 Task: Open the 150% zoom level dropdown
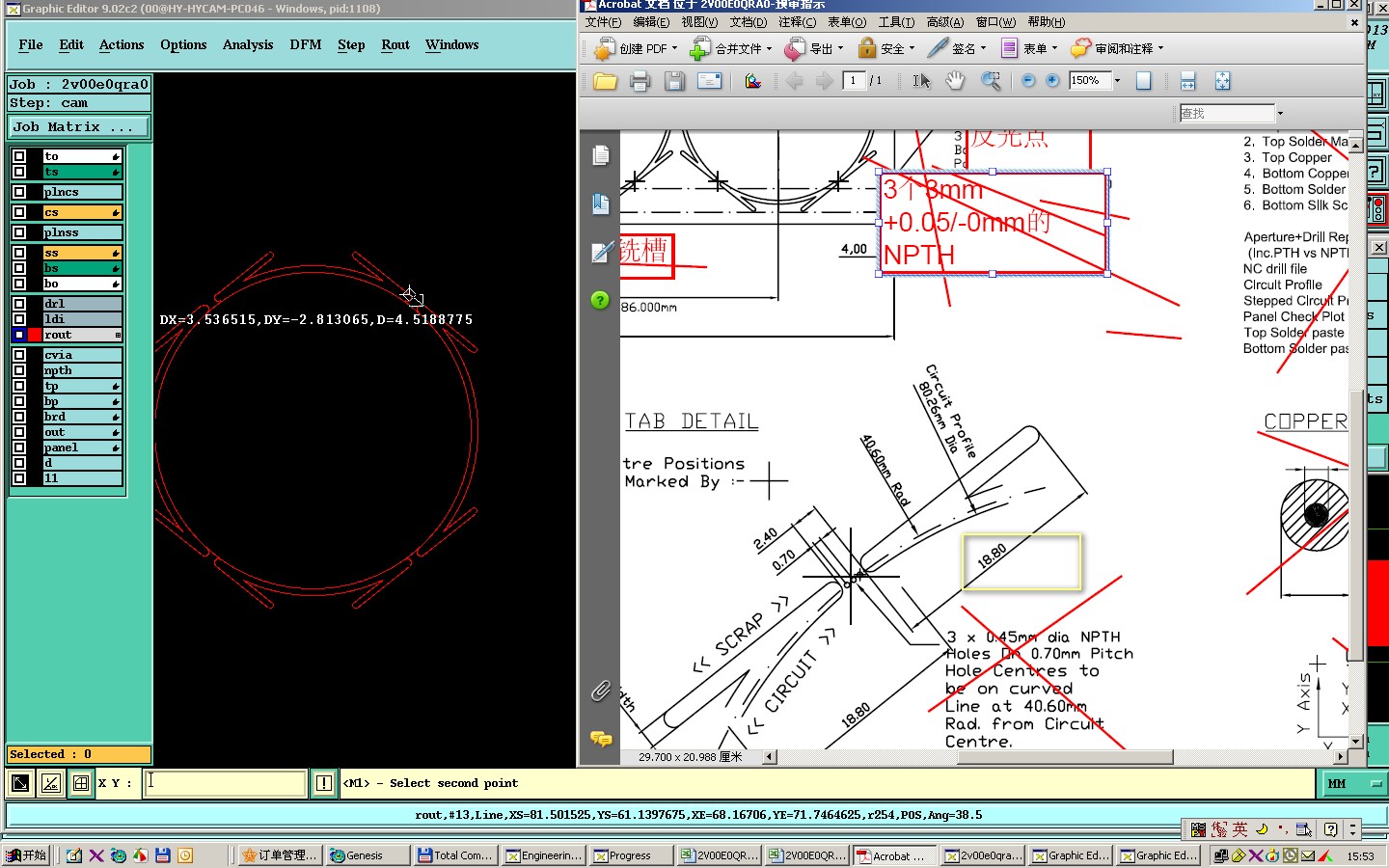[1117, 81]
